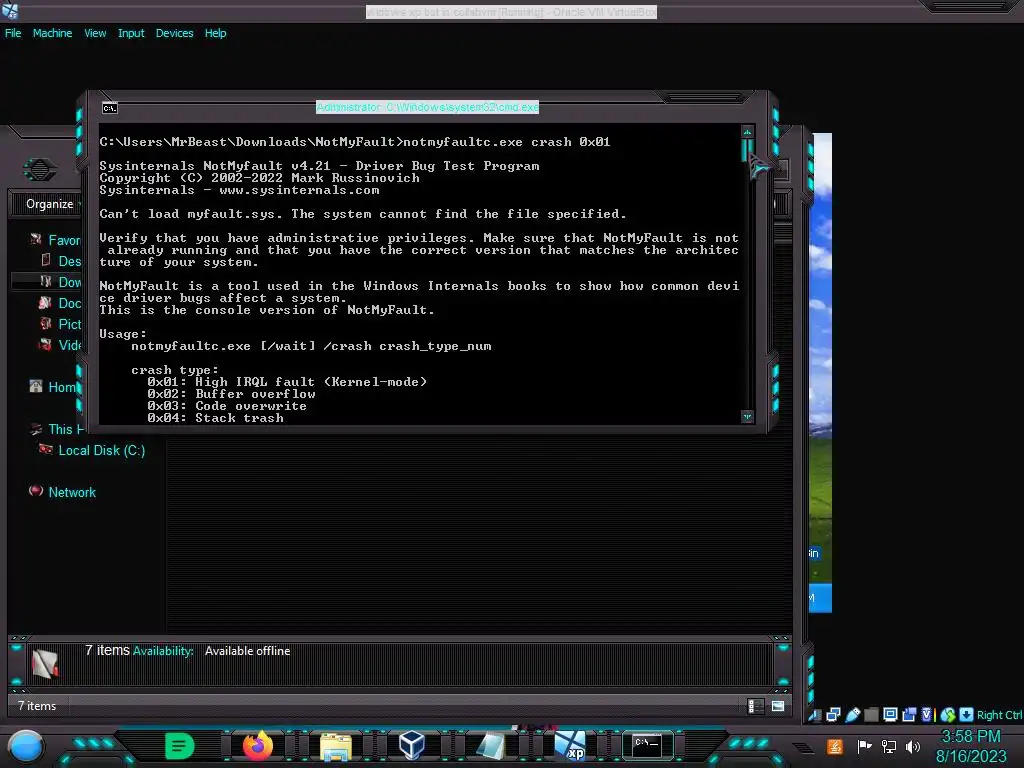Screen dimensions: 1024x768
Task: Click '0x02: Buffer overflow' console line
Action: [231, 394]
